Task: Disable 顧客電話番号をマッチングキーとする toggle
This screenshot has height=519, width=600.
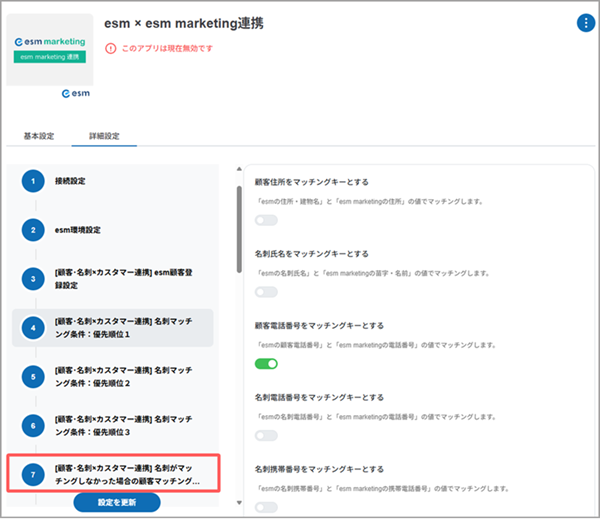Action: coord(266,364)
